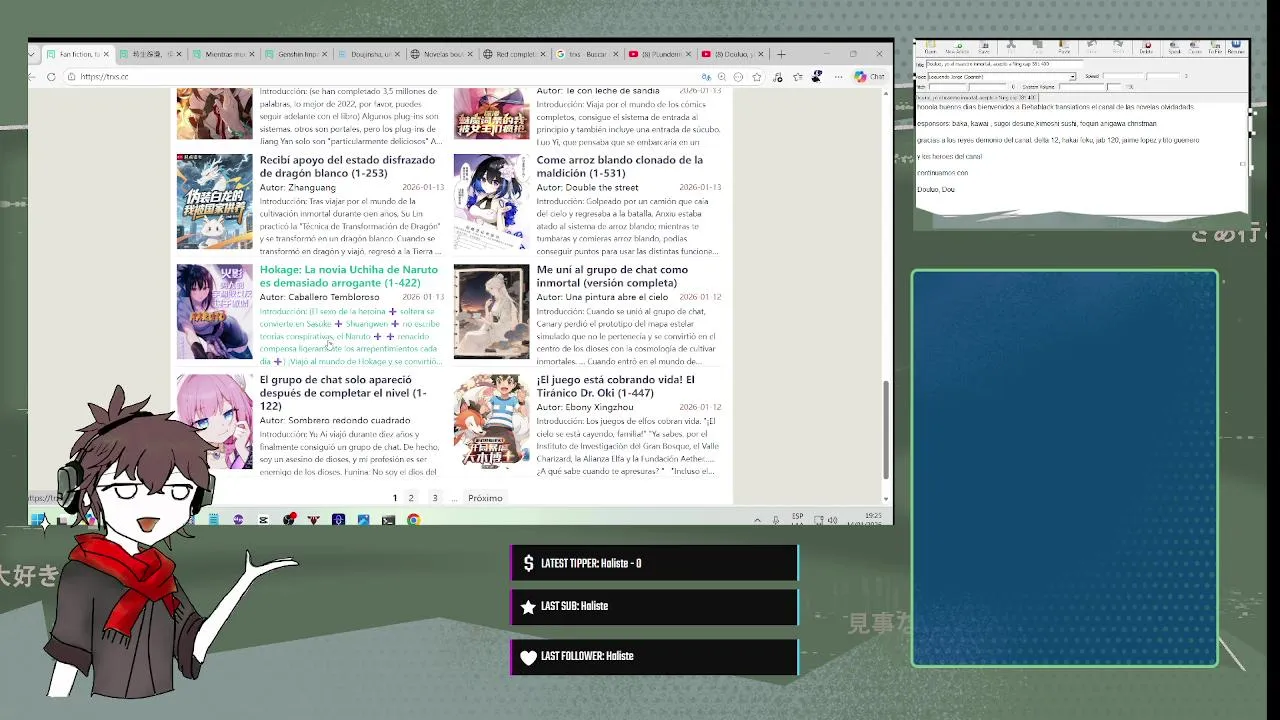Viewport: 1280px width, 720px height.
Task: Click the browser reload button
Action: pos(51,77)
